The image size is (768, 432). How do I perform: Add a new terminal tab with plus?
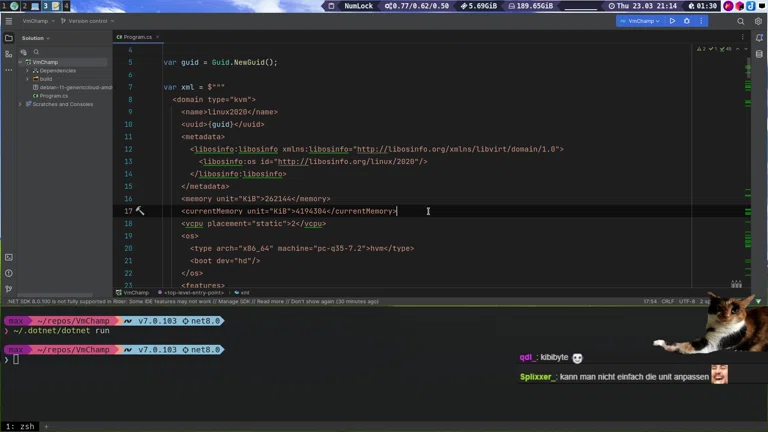[47, 426]
